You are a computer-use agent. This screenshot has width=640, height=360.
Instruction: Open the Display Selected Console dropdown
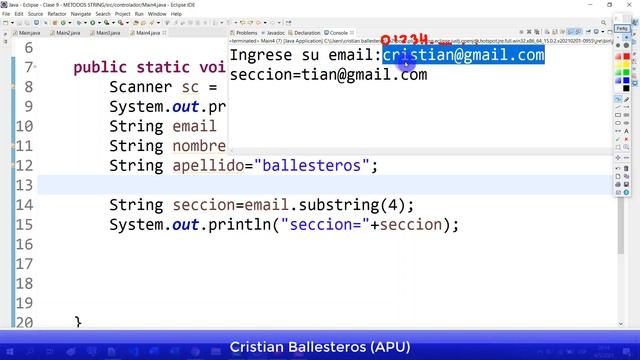coord(603,32)
